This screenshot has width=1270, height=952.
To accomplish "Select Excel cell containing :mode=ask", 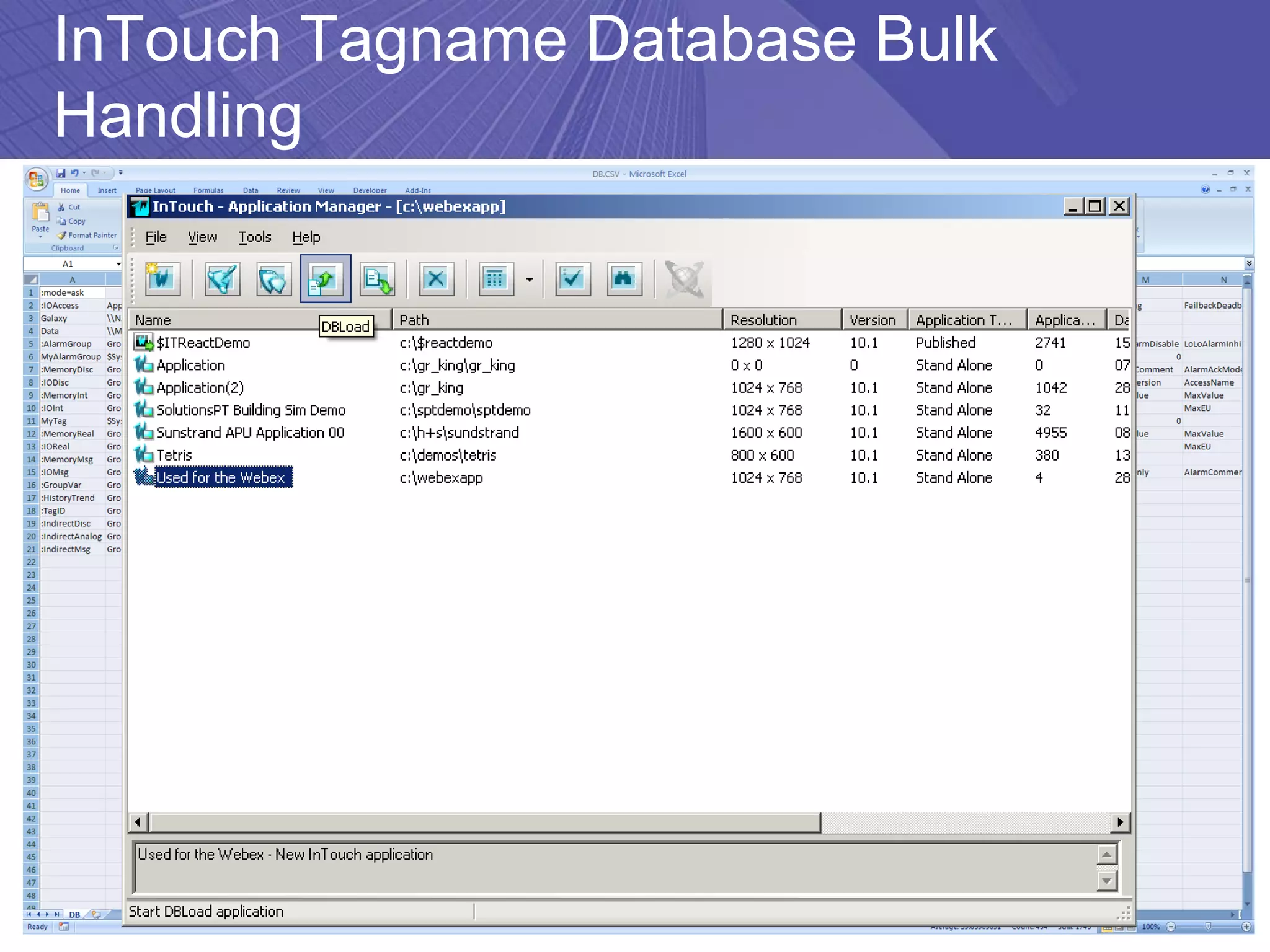I will (72, 293).
